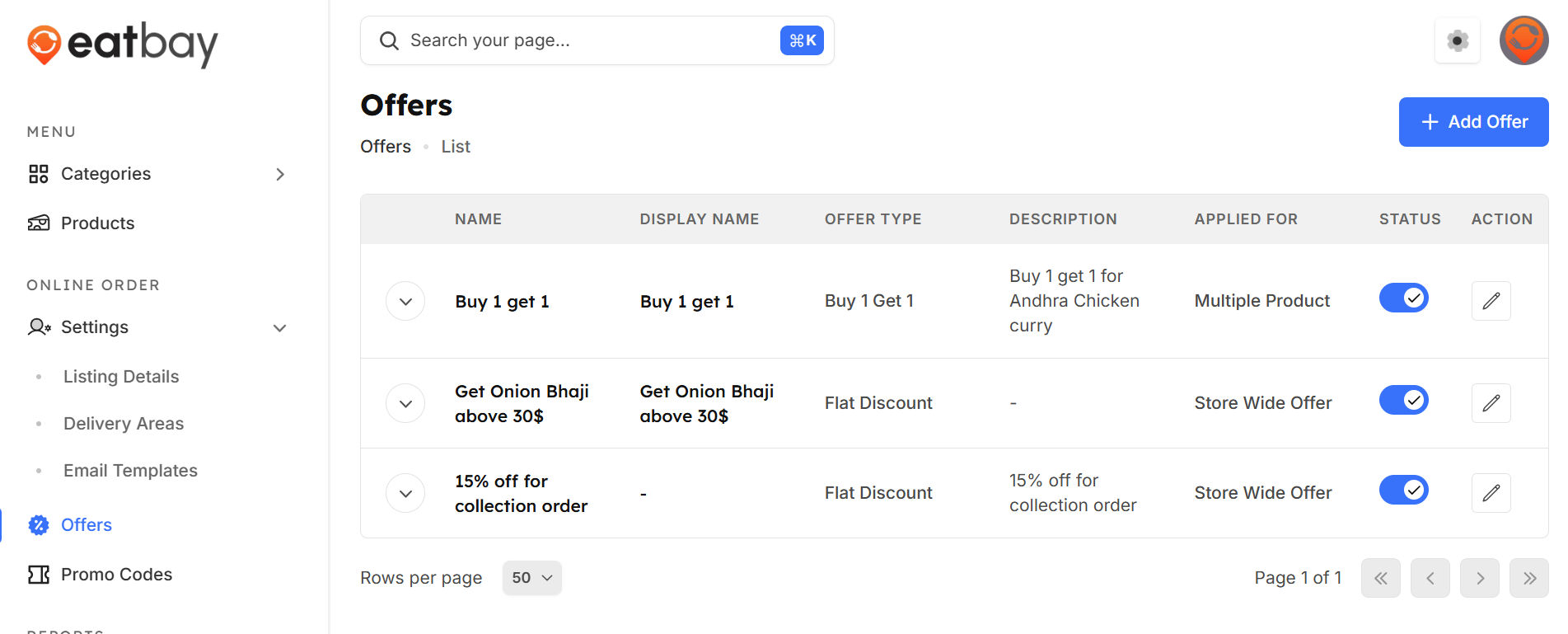
Task: Edit the Get Onion Bhaji offer
Action: (1491, 403)
